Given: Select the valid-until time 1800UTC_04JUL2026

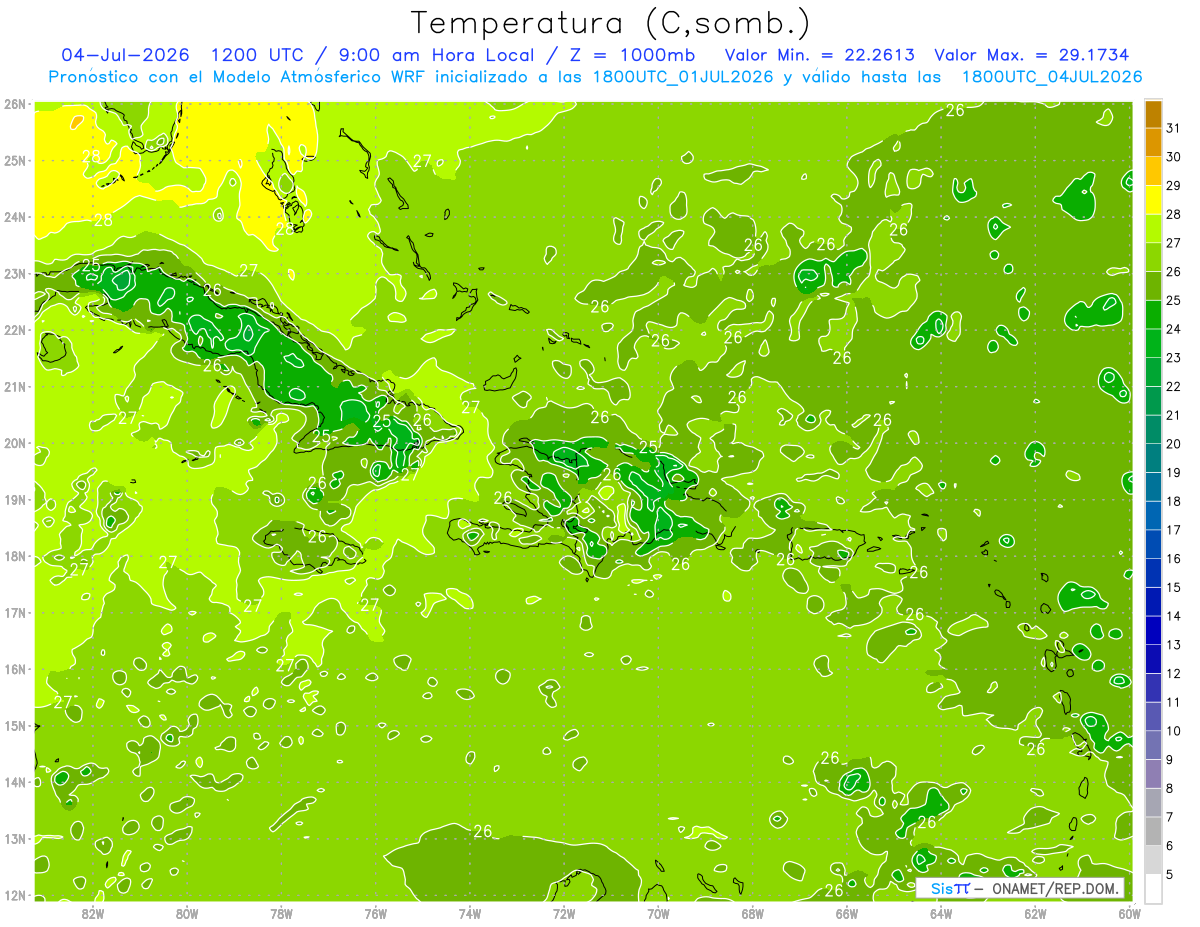Looking at the screenshot, I should (x=1052, y=77).
